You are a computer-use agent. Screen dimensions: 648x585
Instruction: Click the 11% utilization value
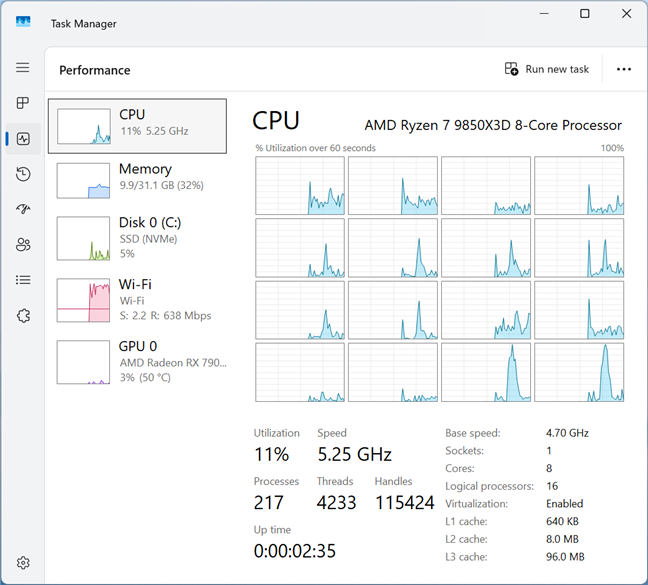(x=272, y=454)
